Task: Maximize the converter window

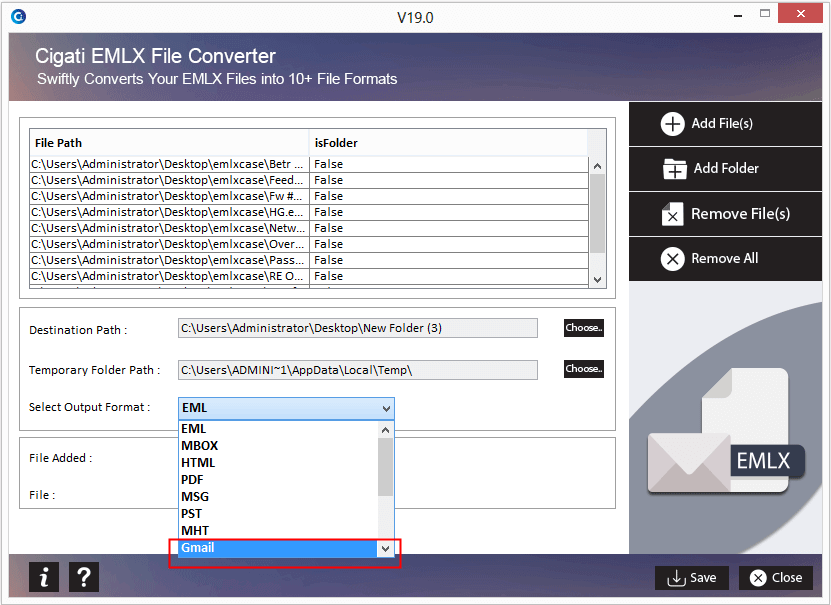Action: coord(765,14)
